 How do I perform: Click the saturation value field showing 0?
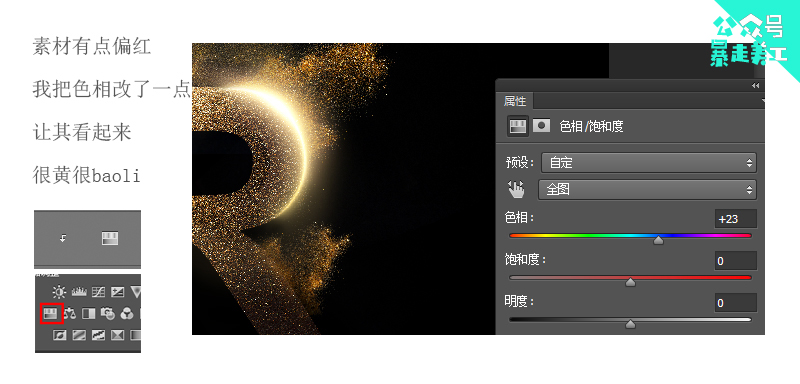(x=735, y=261)
